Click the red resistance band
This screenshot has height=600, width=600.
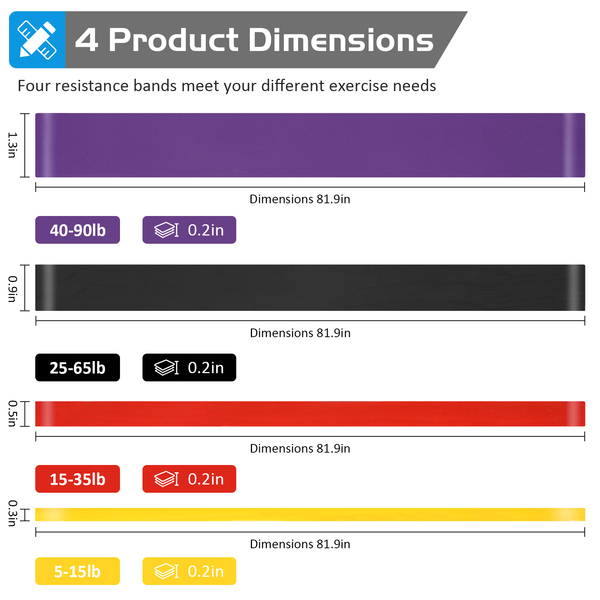(x=310, y=413)
